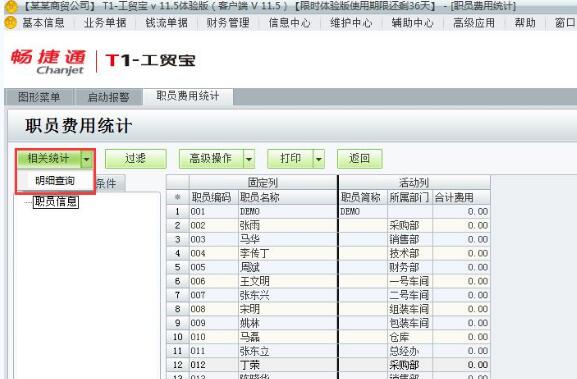Select 明细查询 from the dropdown menu

click(x=55, y=181)
